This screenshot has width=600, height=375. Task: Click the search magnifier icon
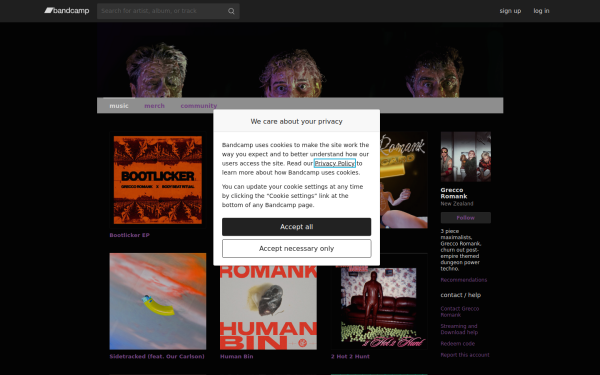pos(231,11)
